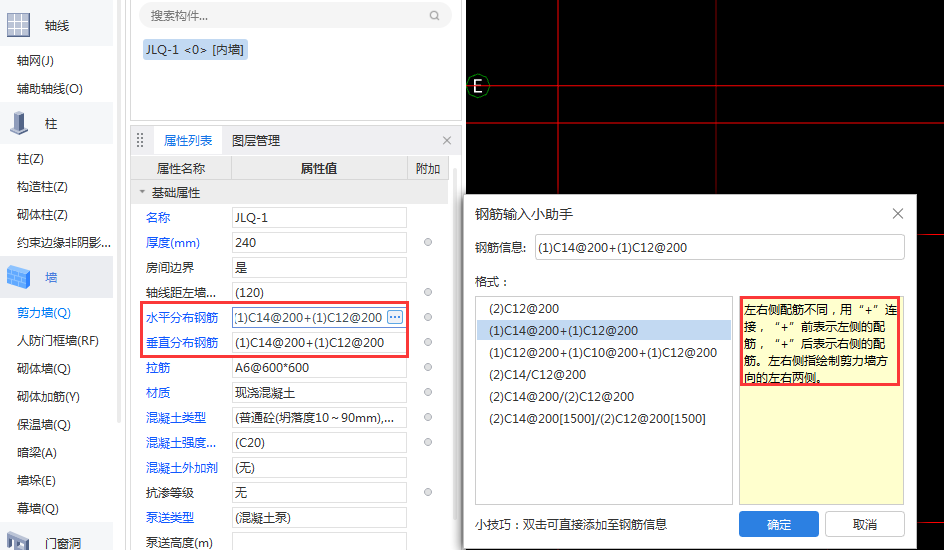Select 暗梁(A) in sidebar
The width and height of the screenshot is (944, 550).
[x=37, y=453]
